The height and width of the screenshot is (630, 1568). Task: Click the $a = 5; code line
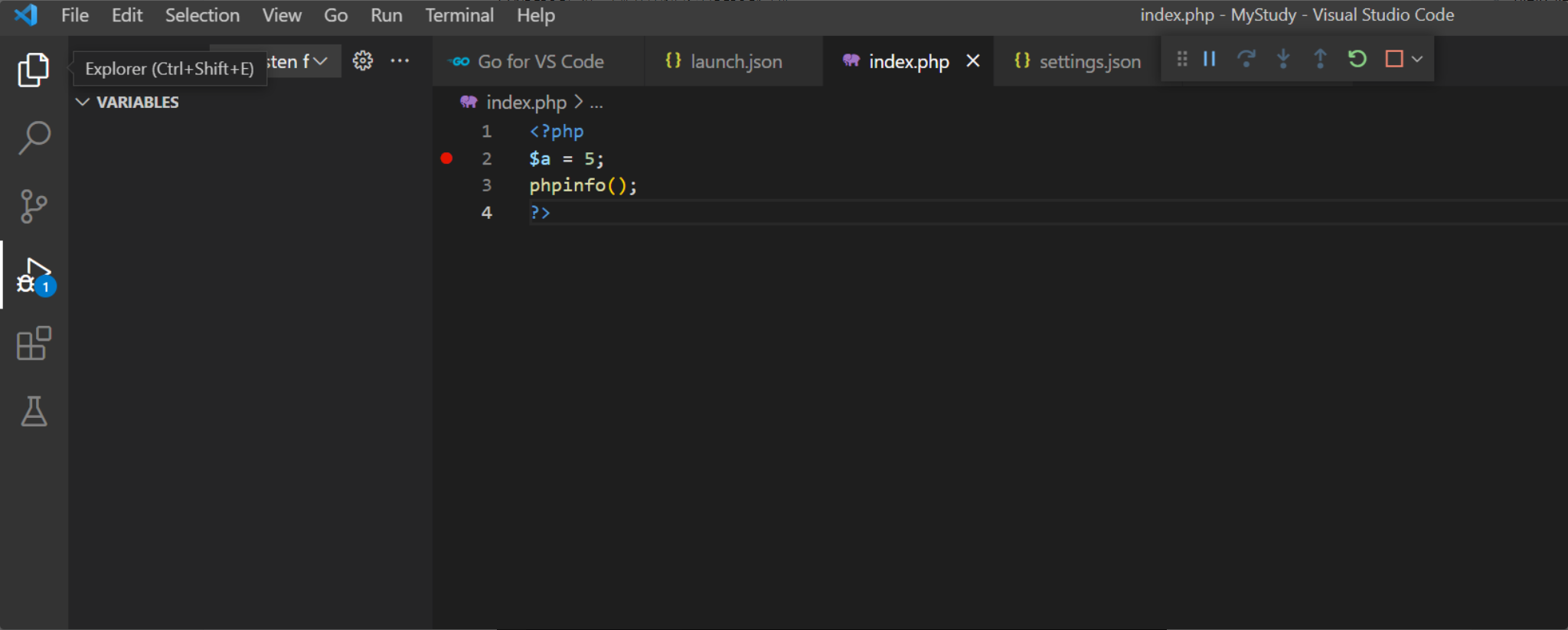click(566, 158)
